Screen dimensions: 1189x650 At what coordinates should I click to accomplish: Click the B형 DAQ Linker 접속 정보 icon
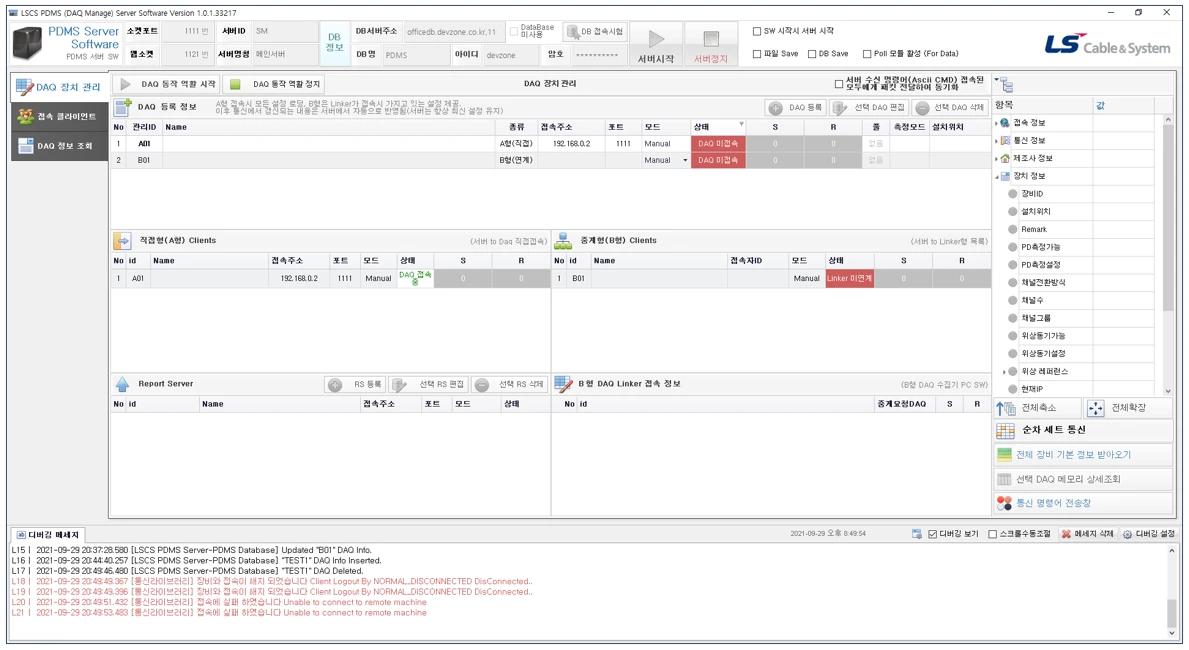(x=563, y=385)
